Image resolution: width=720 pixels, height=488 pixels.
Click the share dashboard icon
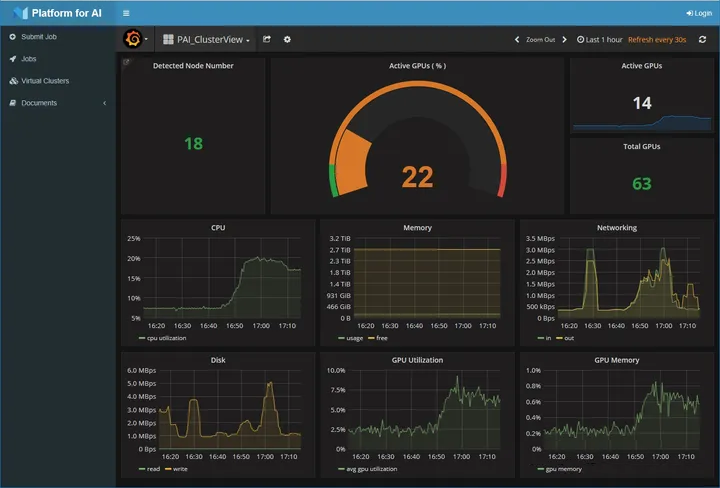coord(267,39)
